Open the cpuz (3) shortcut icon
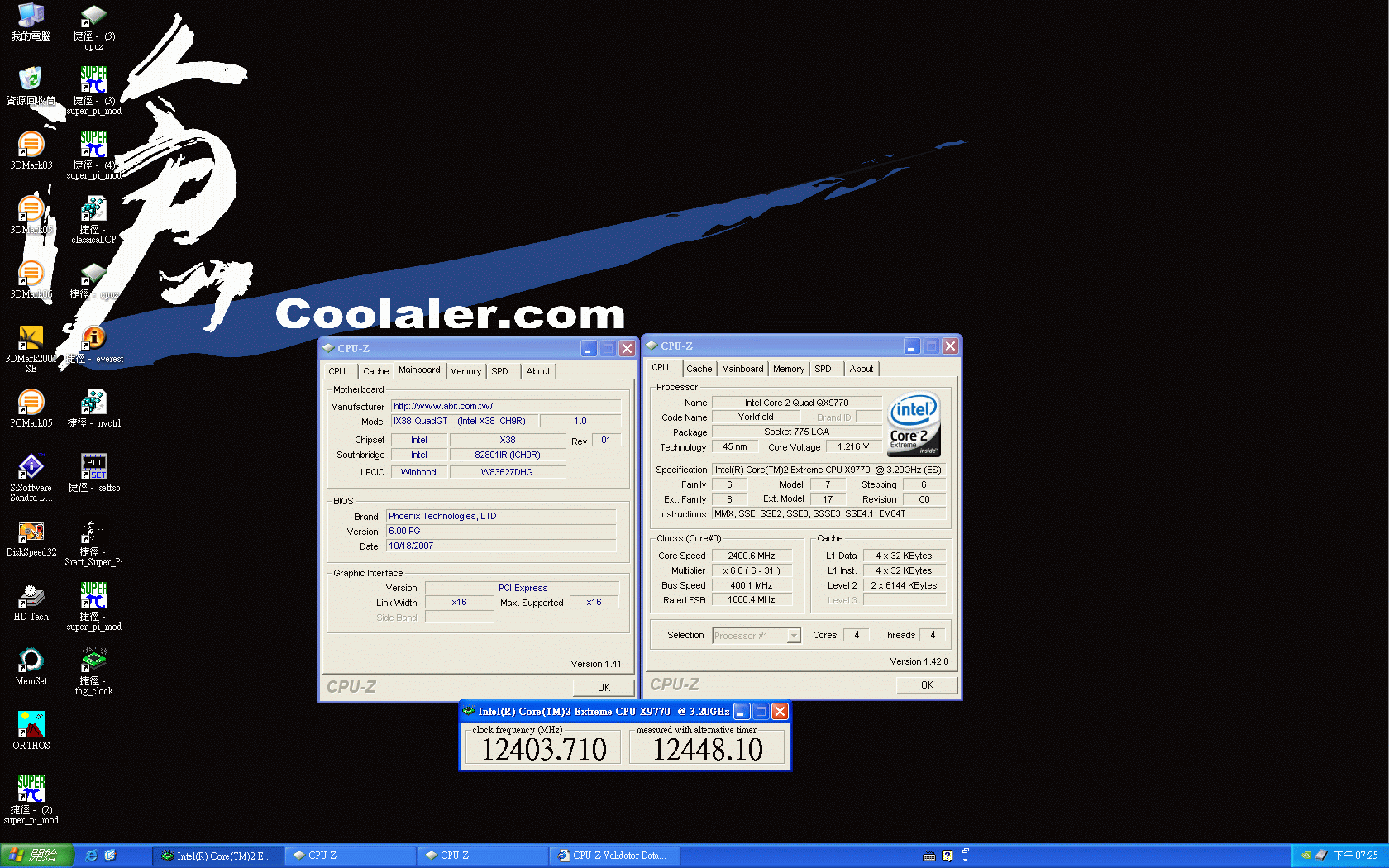1389x868 pixels. (93, 27)
